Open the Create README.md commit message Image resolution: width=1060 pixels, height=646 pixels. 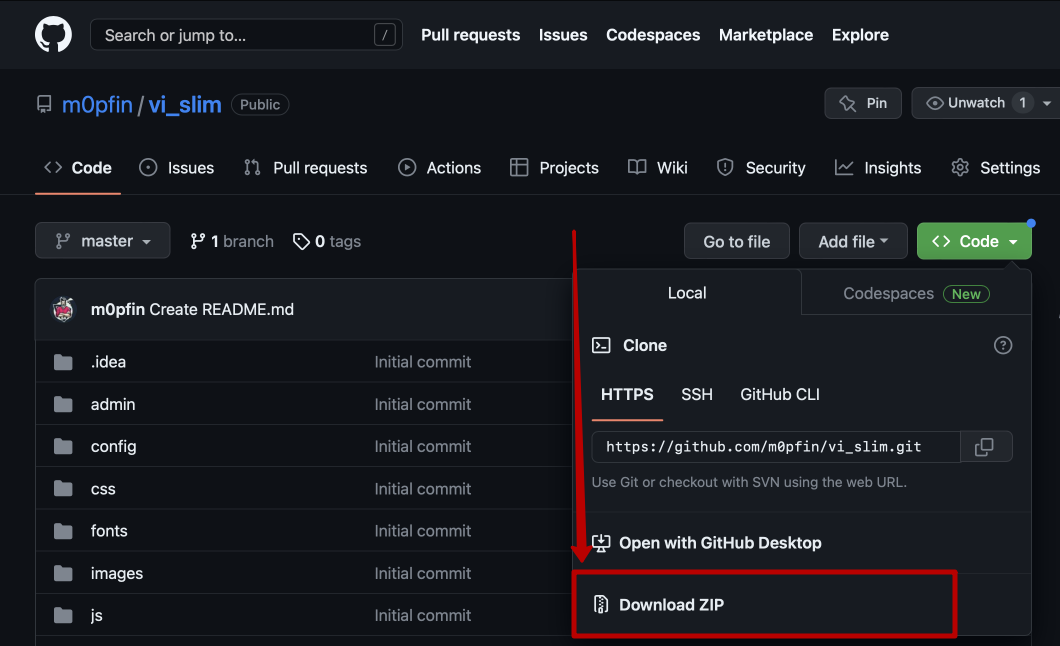(x=222, y=309)
